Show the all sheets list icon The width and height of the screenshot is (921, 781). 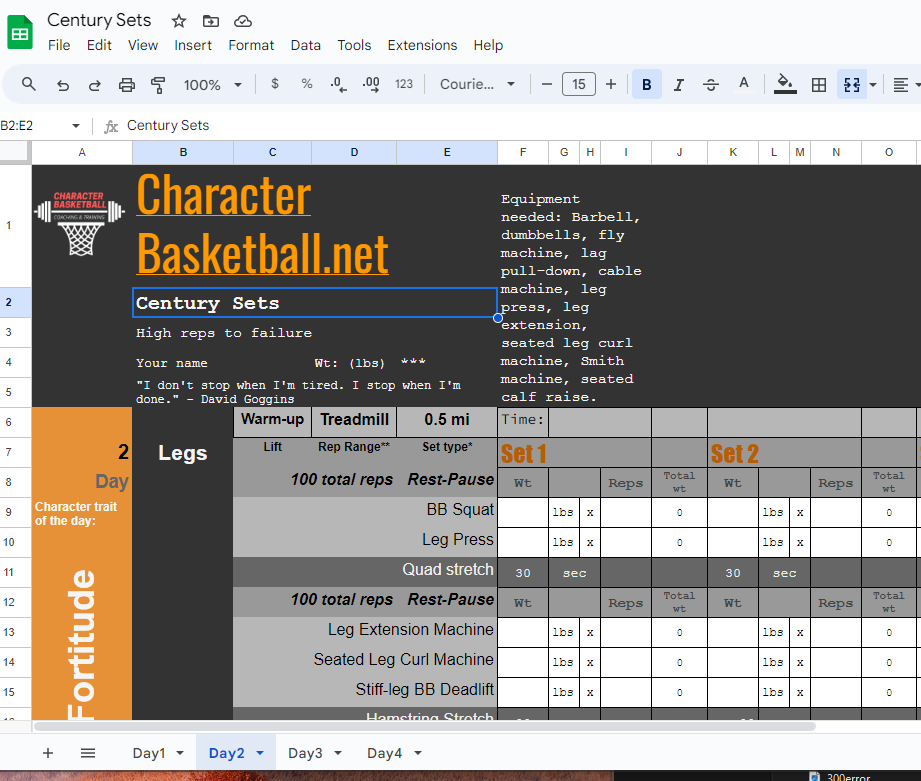(x=88, y=753)
